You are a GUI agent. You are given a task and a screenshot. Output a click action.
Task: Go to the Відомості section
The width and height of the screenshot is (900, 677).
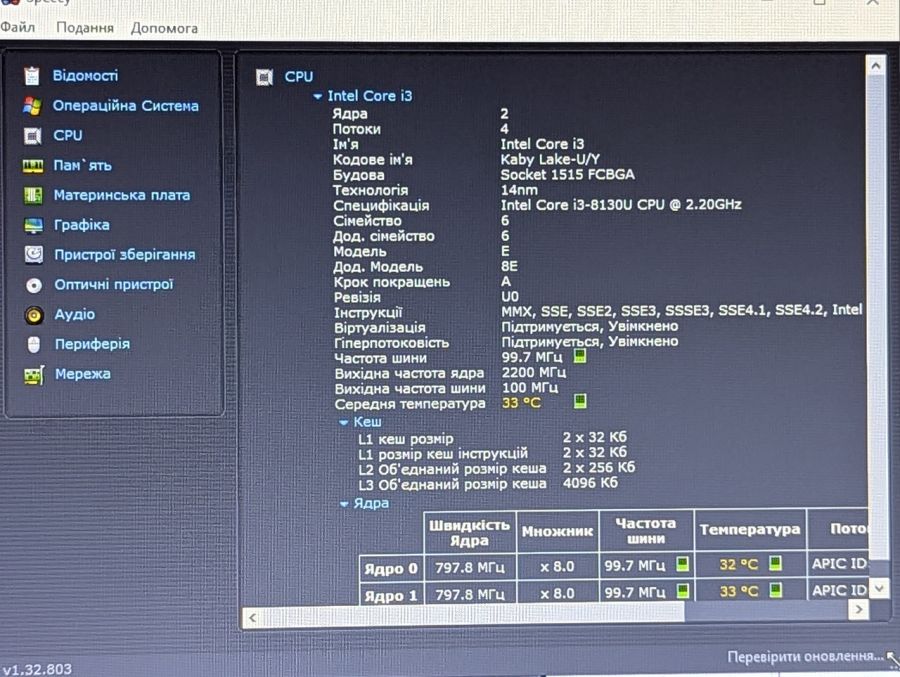(86, 76)
